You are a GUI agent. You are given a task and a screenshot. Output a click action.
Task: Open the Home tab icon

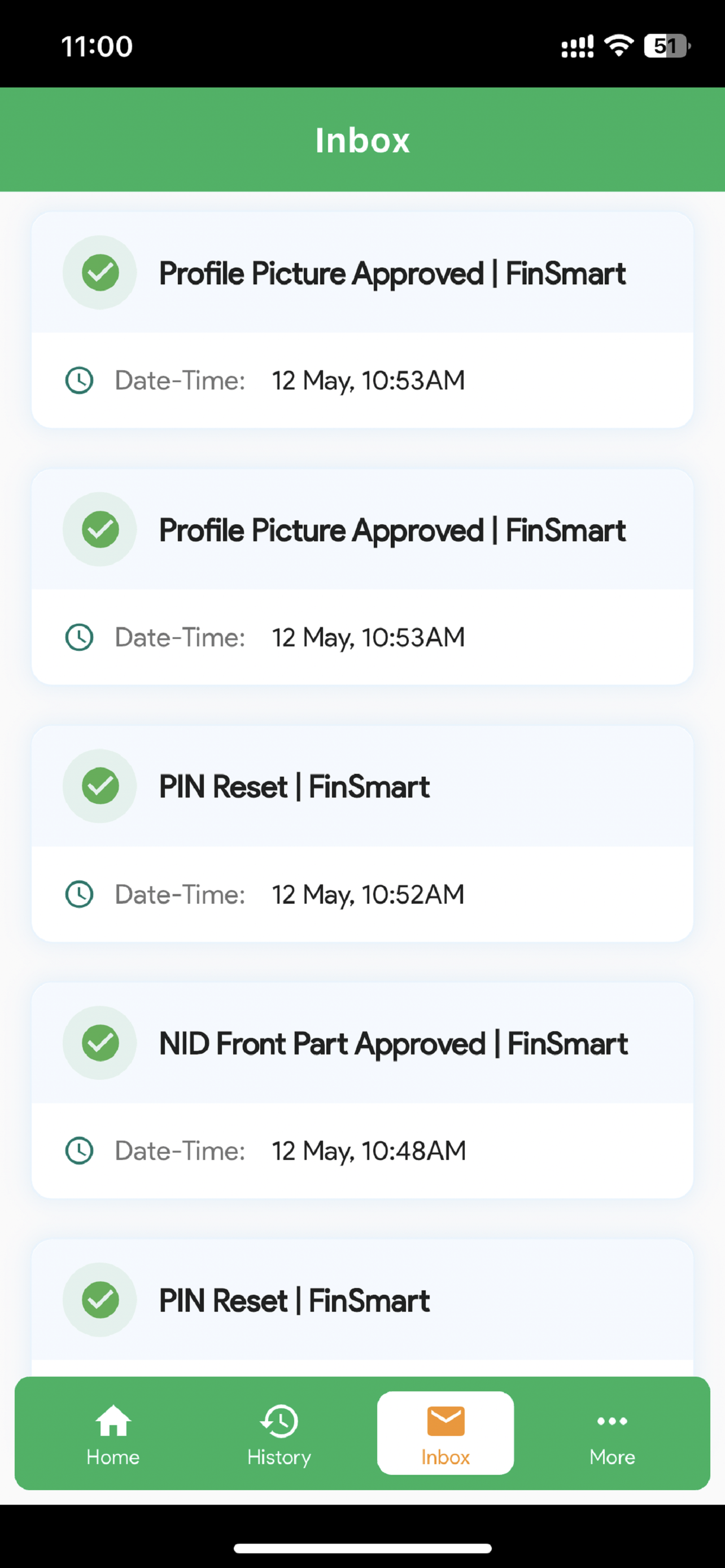click(x=113, y=1421)
